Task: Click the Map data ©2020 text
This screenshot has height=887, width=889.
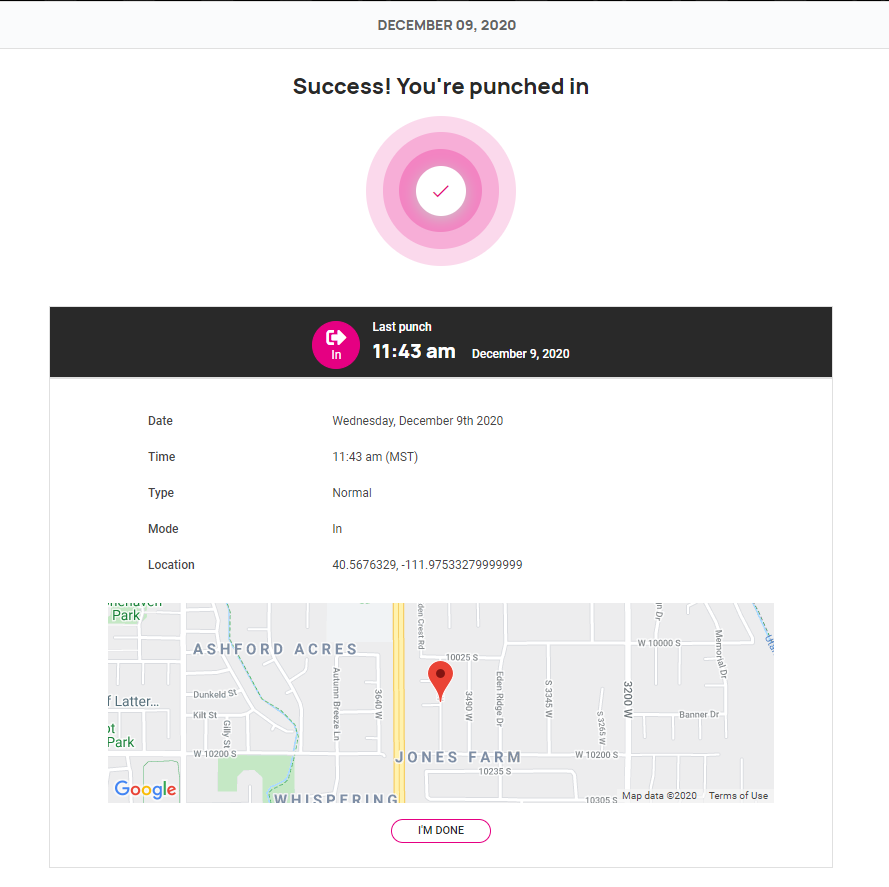Action: pos(659,796)
